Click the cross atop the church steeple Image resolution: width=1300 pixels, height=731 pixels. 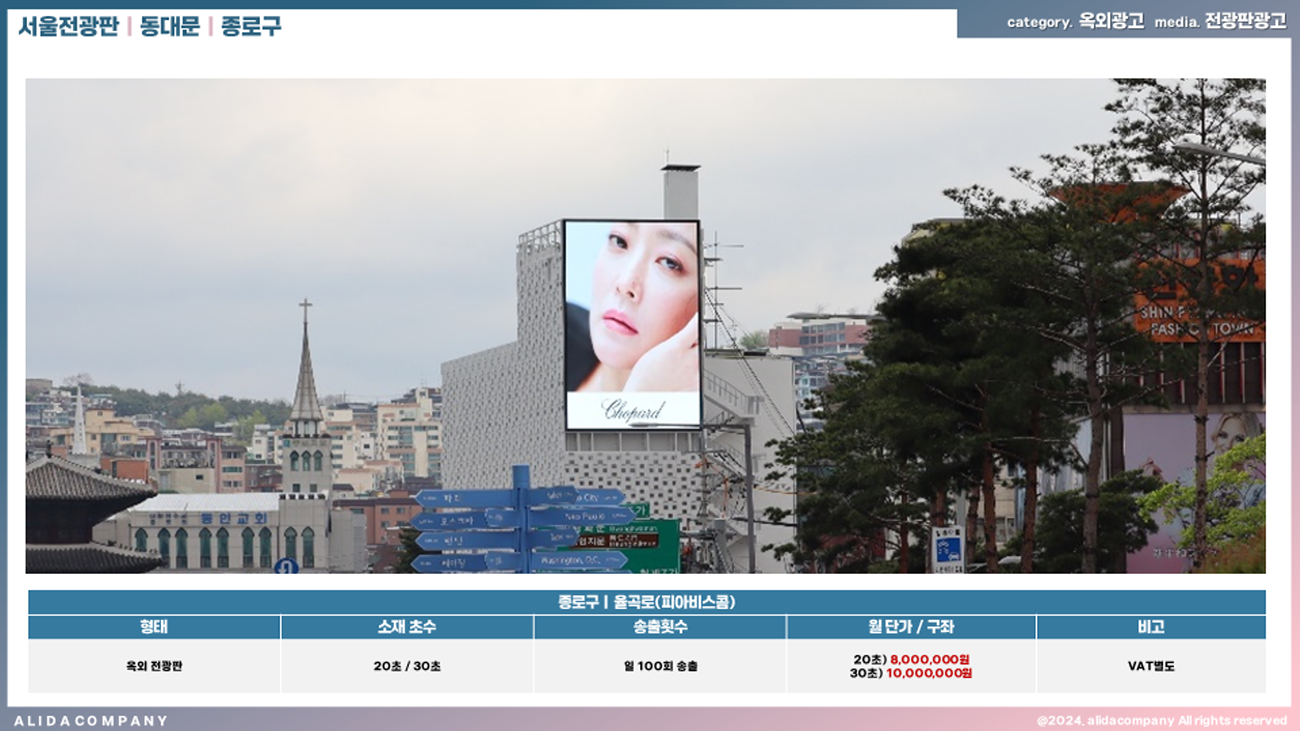pos(305,308)
